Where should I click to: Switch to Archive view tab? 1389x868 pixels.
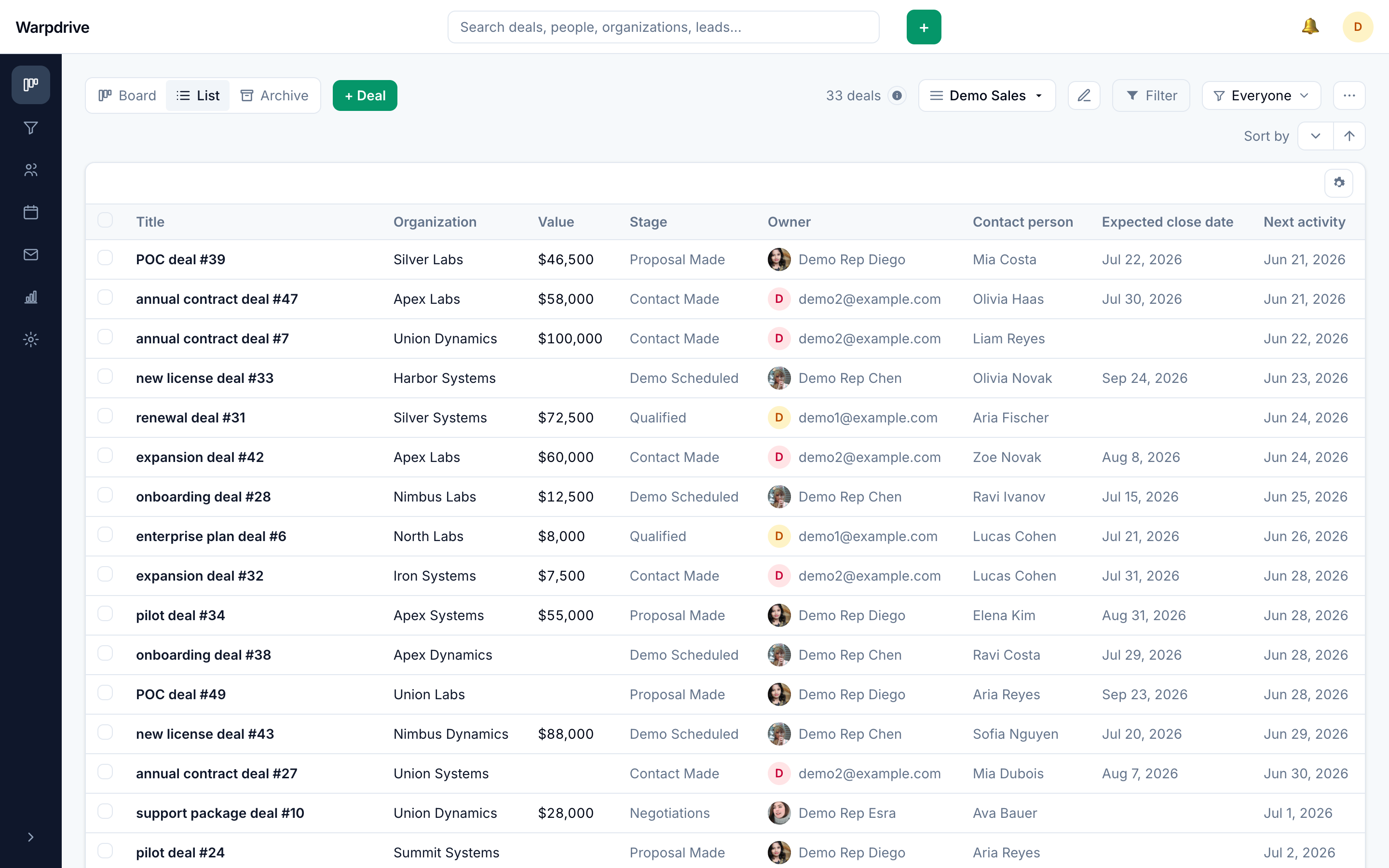pyautogui.click(x=274, y=95)
